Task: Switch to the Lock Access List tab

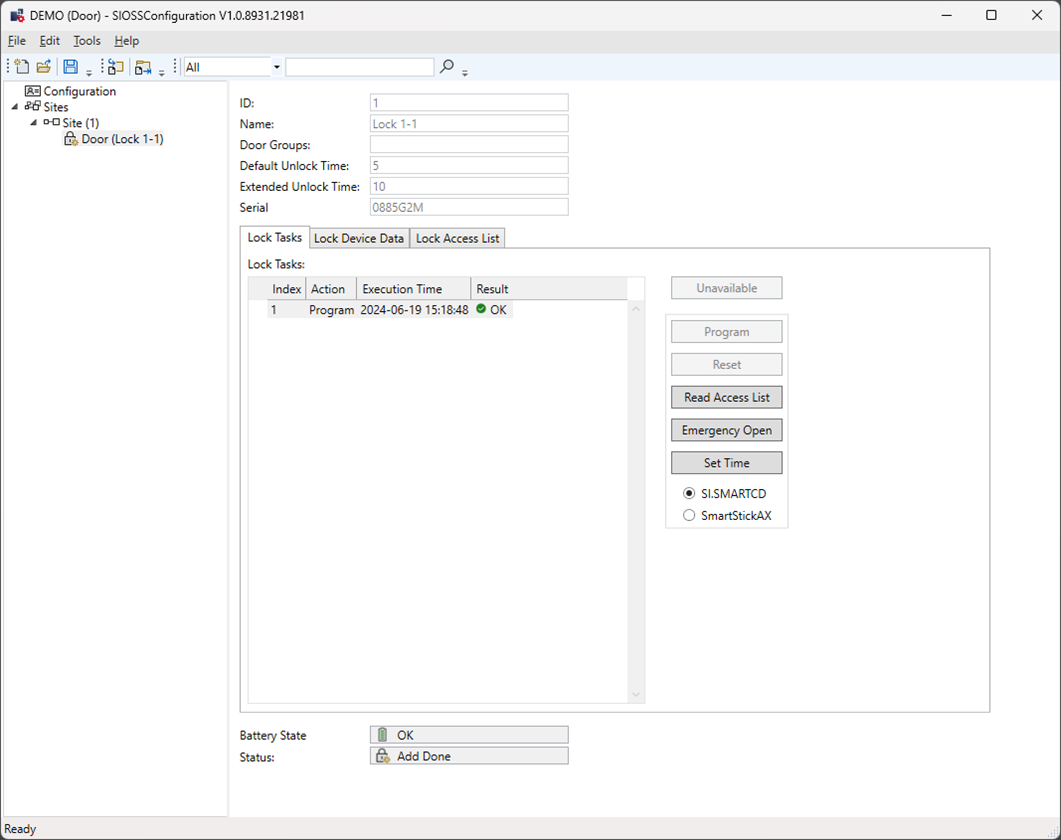Action: click(457, 238)
